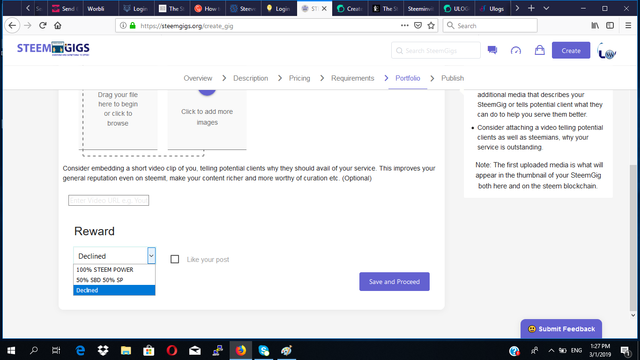Select 100% STEEM POWER option
This screenshot has width=640, height=360.
114,269
